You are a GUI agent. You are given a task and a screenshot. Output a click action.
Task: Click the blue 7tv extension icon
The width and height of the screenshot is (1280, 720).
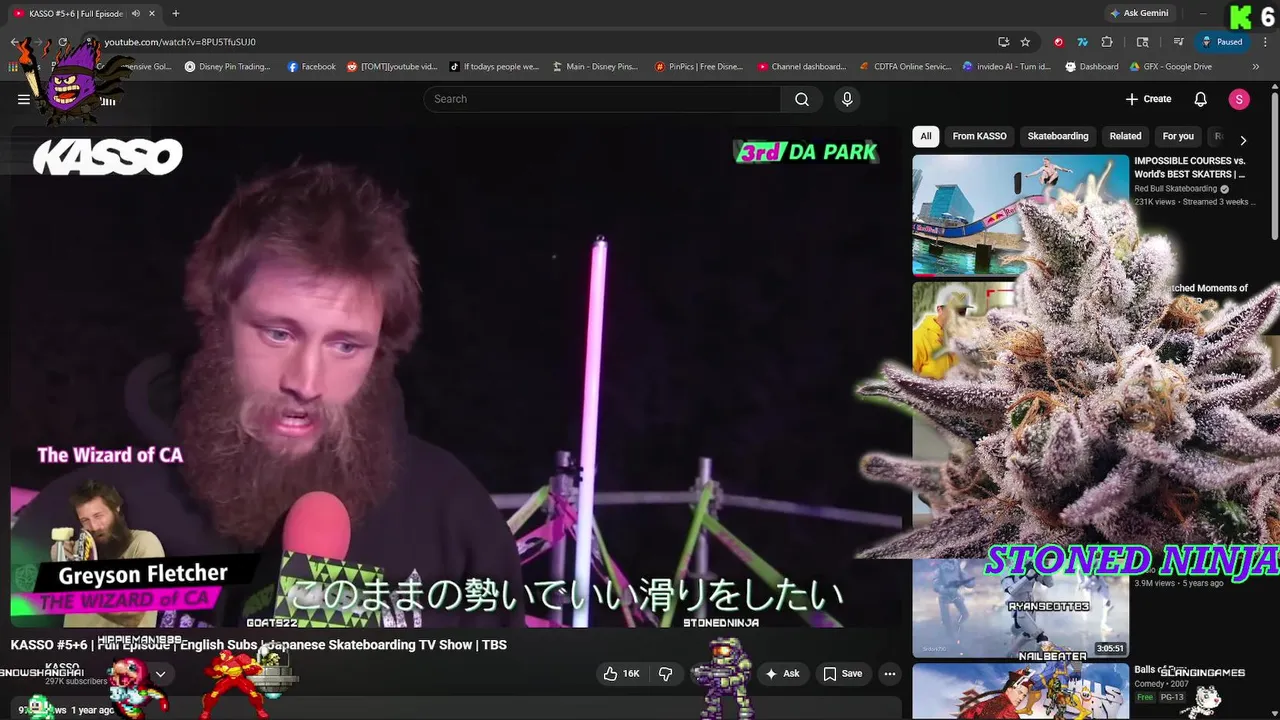(x=1082, y=42)
